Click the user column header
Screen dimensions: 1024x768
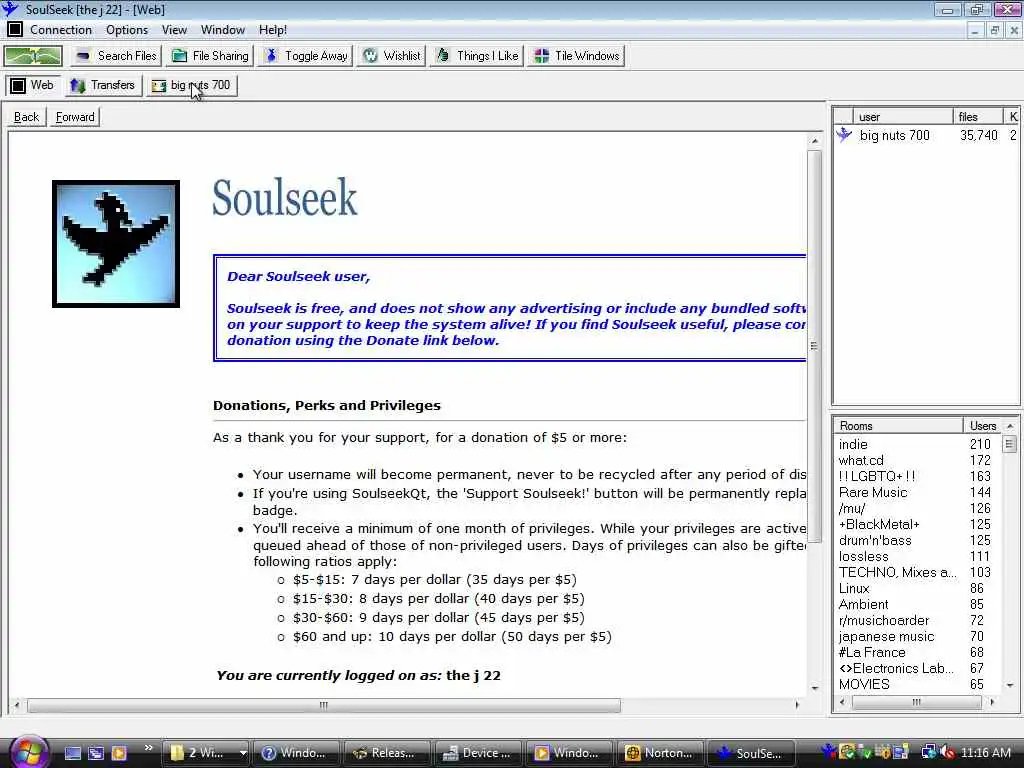point(902,117)
